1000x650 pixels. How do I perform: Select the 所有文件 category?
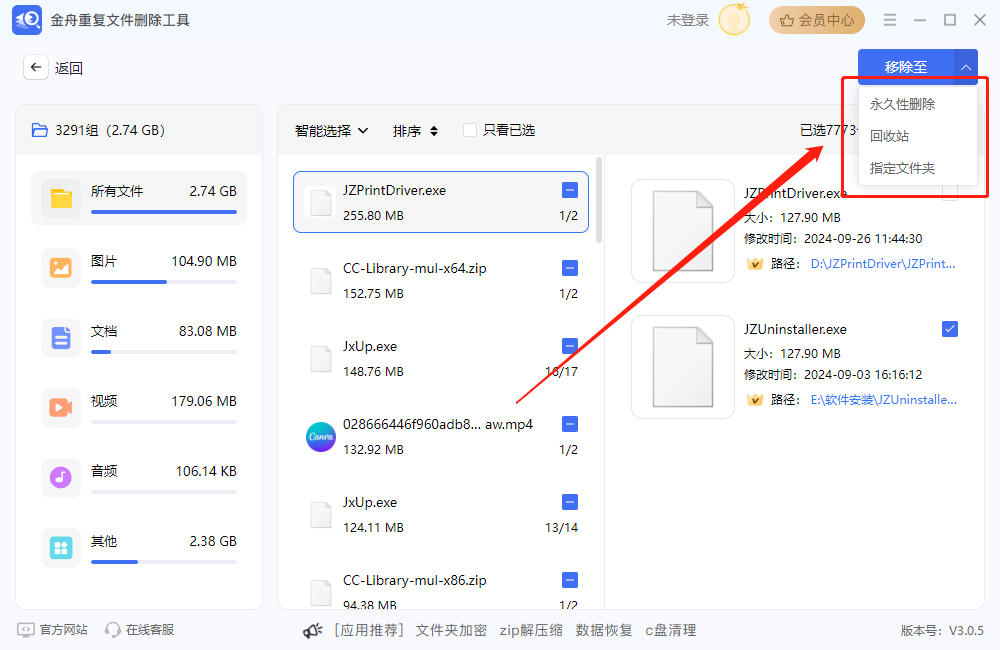pyautogui.click(x=139, y=198)
